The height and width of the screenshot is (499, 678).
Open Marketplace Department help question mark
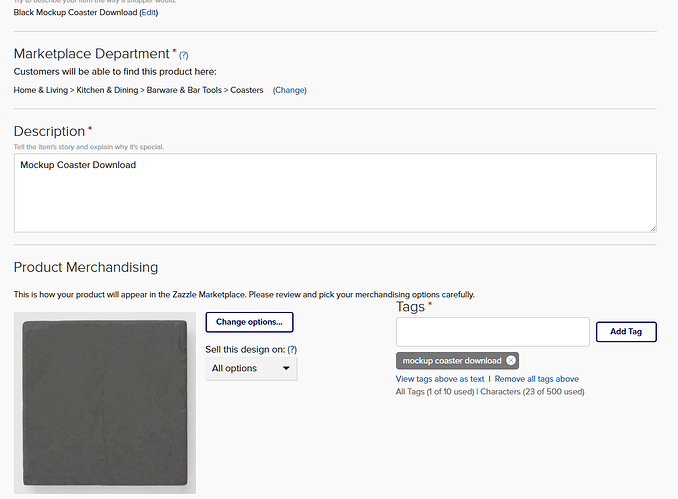point(184,55)
